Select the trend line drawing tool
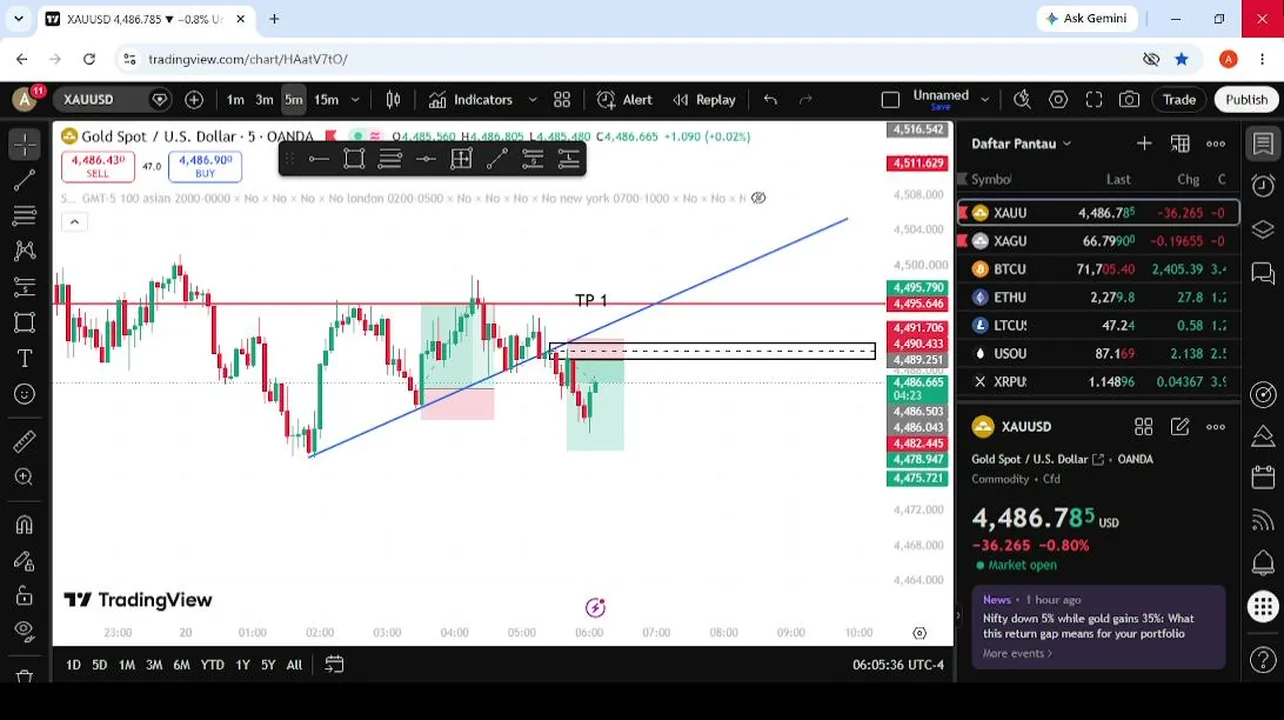The width and height of the screenshot is (1284, 720). point(25,180)
